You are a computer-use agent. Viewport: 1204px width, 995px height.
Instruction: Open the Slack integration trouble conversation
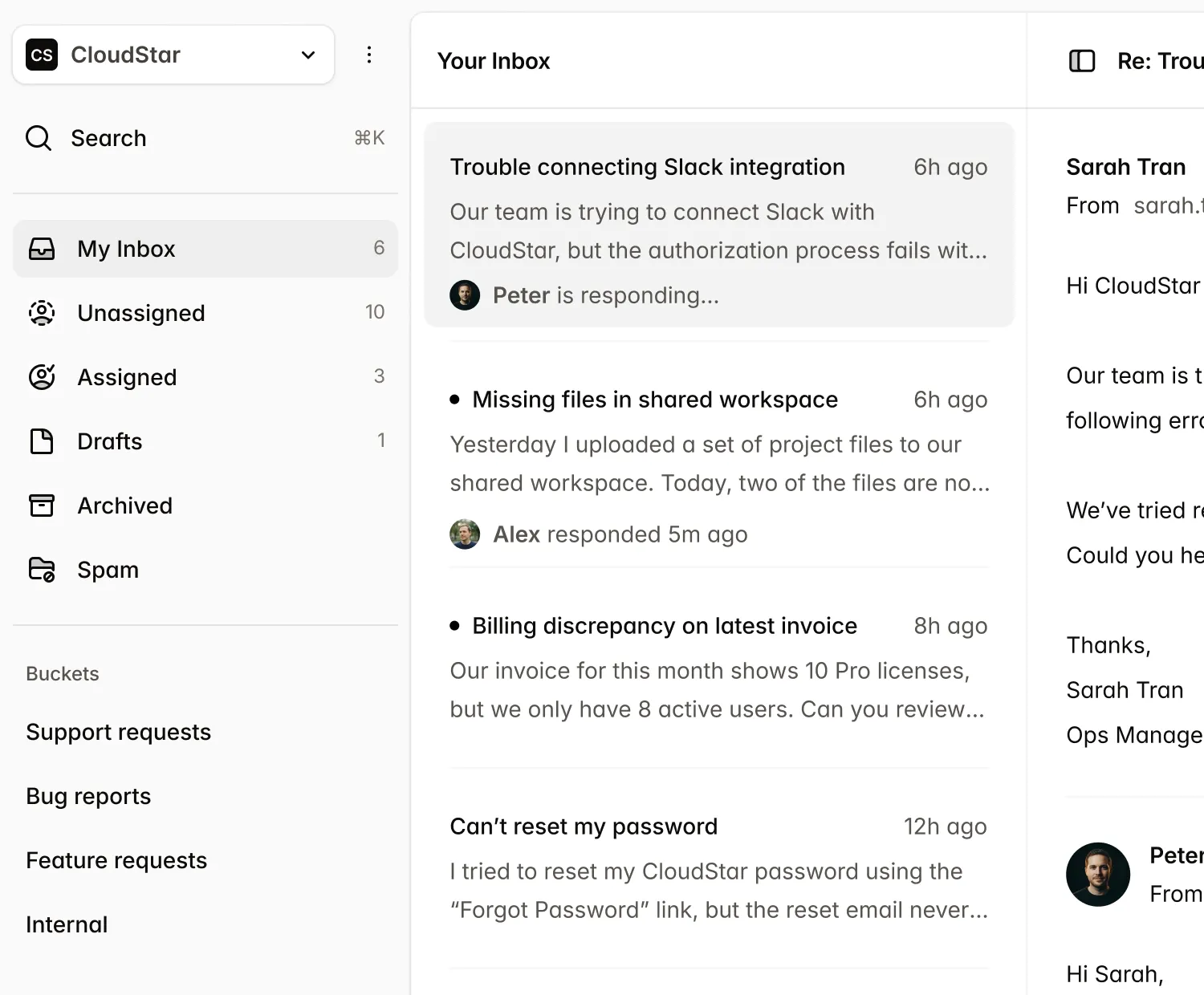click(647, 167)
